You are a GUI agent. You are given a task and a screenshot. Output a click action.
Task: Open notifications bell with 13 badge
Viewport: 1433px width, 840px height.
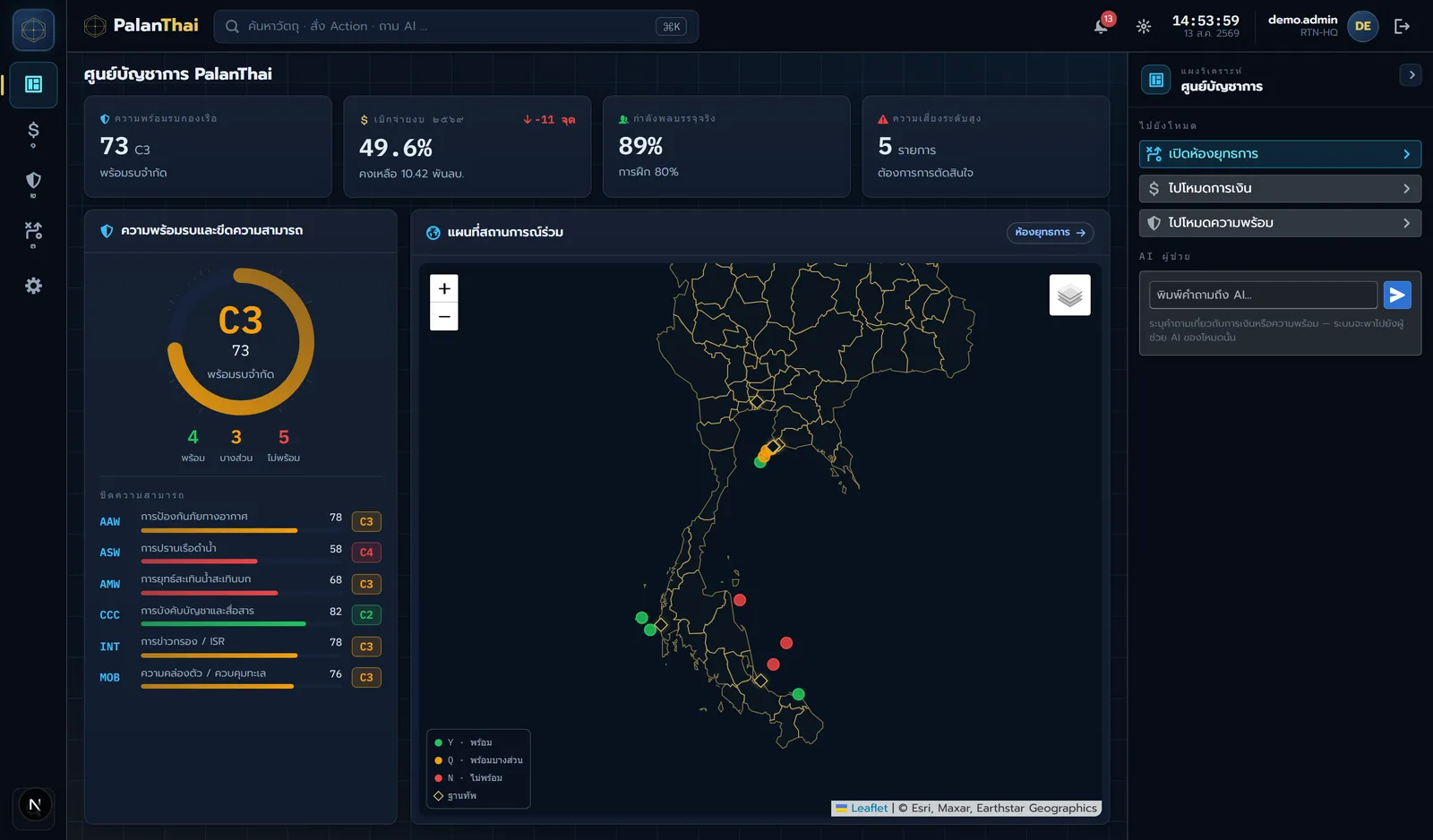(1102, 25)
